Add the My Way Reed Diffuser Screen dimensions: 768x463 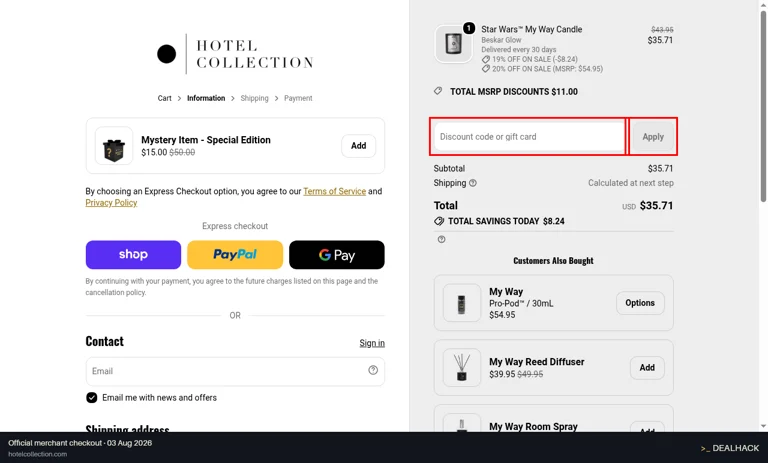pos(647,367)
